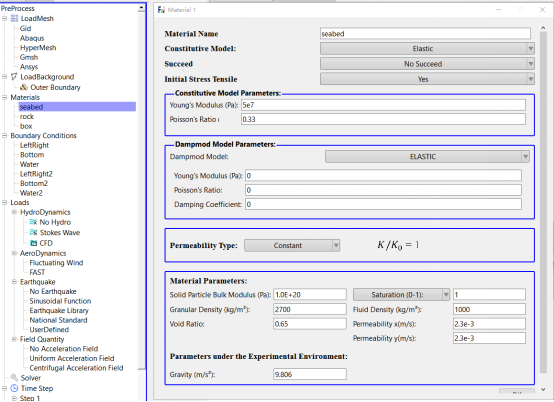Click the Stokes Wave icon
This screenshot has height=402, width=554.
pos(34,232)
